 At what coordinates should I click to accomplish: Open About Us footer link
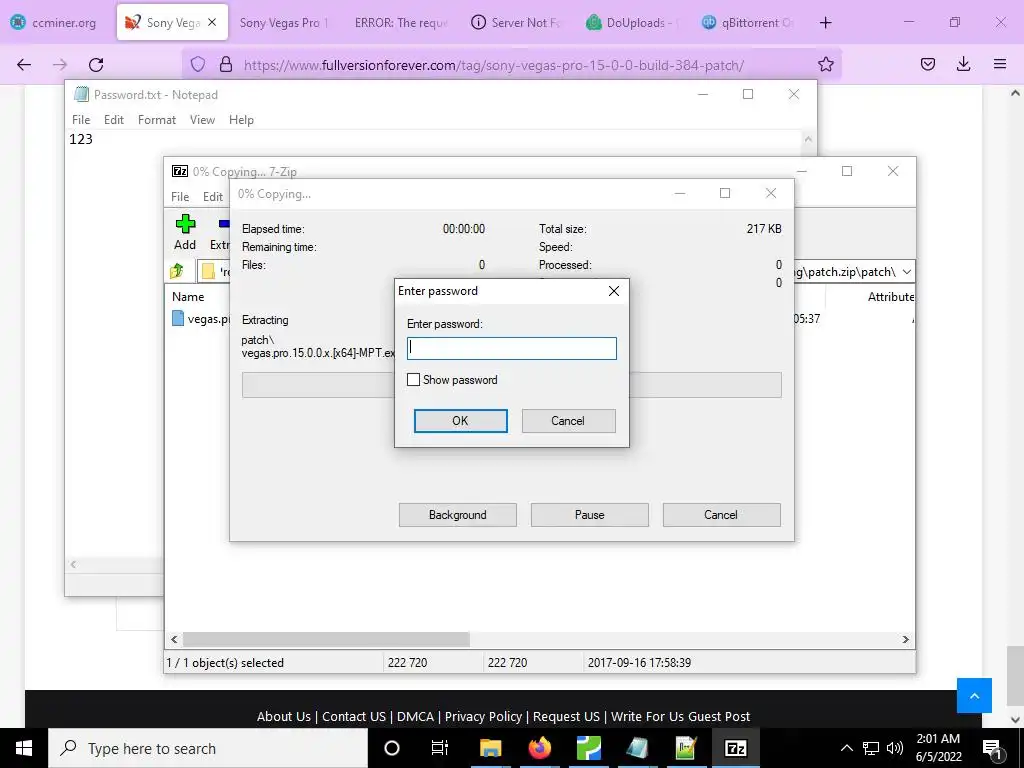pyautogui.click(x=283, y=716)
